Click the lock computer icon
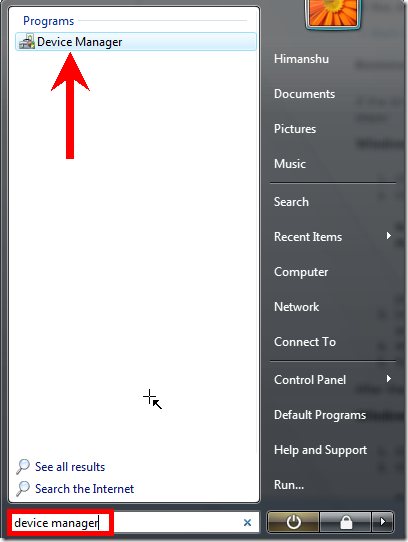The height and width of the screenshot is (542, 408). tap(346, 522)
